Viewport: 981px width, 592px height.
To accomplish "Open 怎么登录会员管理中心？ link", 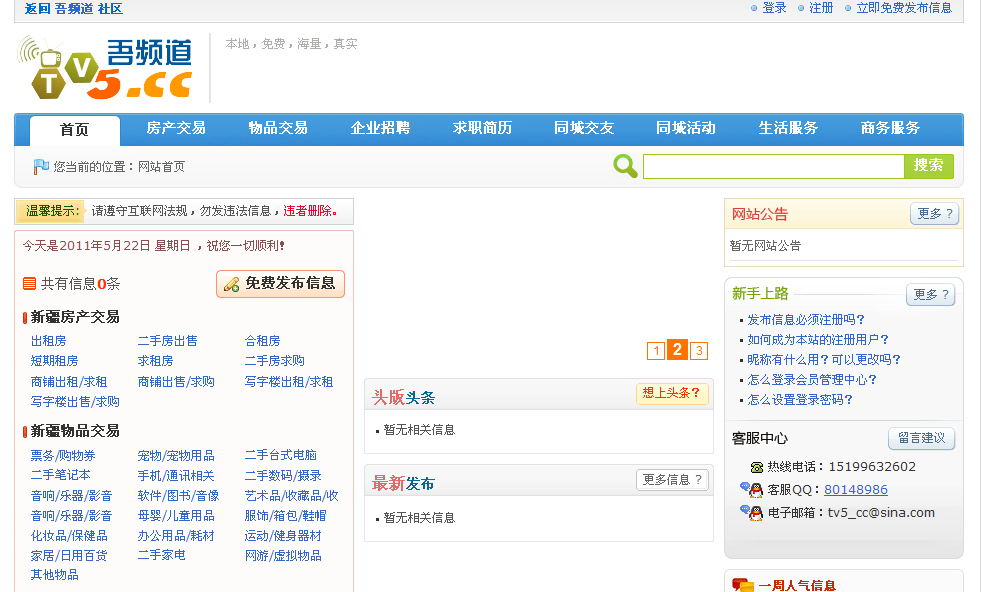I will click(x=812, y=380).
